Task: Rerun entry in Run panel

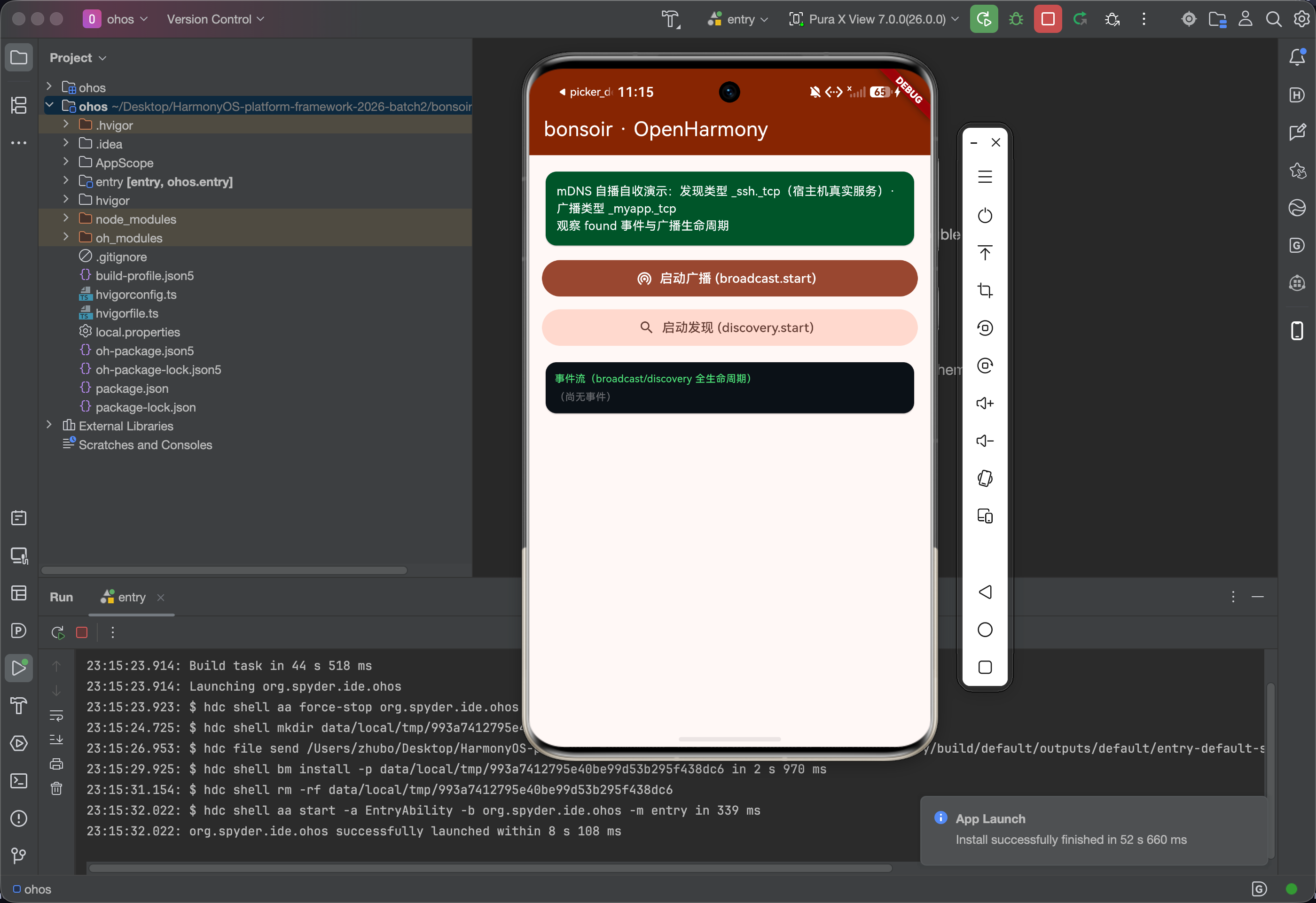Action: [57, 632]
